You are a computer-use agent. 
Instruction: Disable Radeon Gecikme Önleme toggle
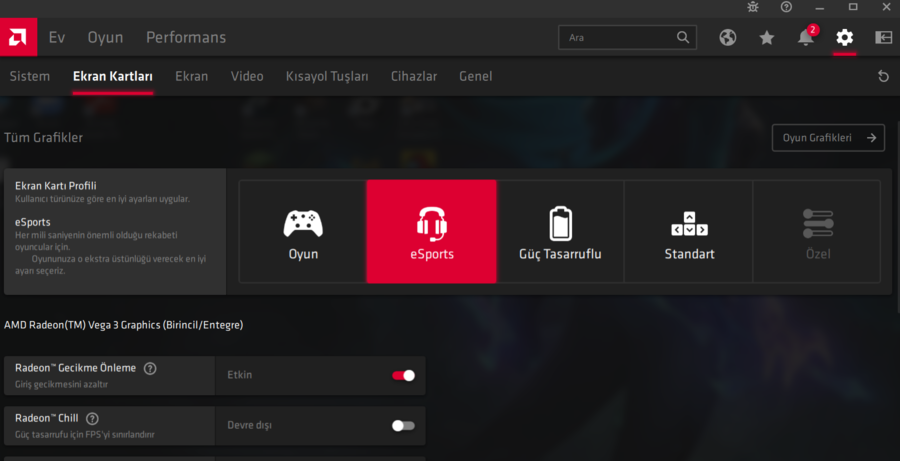click(x=403, y=375)
